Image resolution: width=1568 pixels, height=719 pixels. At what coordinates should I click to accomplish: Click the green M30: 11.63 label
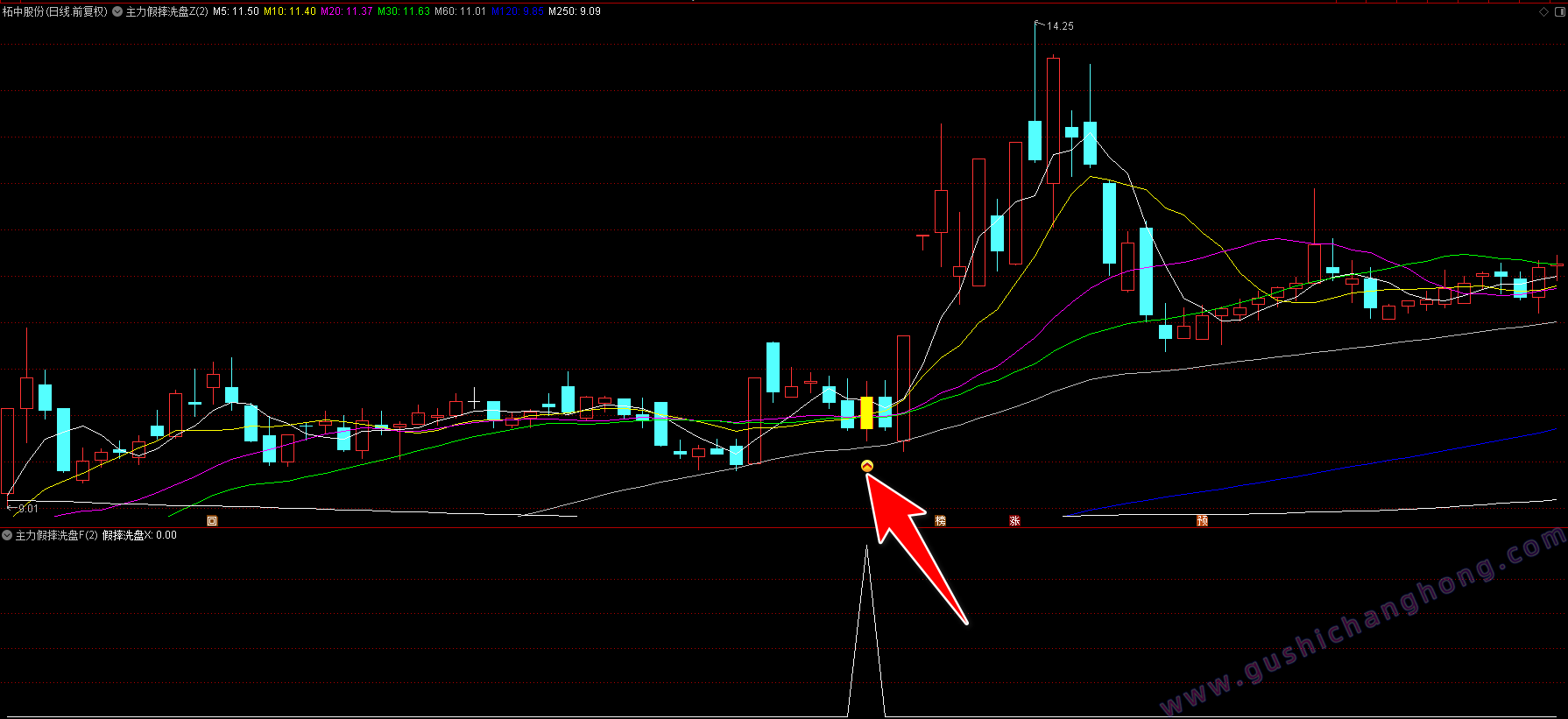point(404,12)
